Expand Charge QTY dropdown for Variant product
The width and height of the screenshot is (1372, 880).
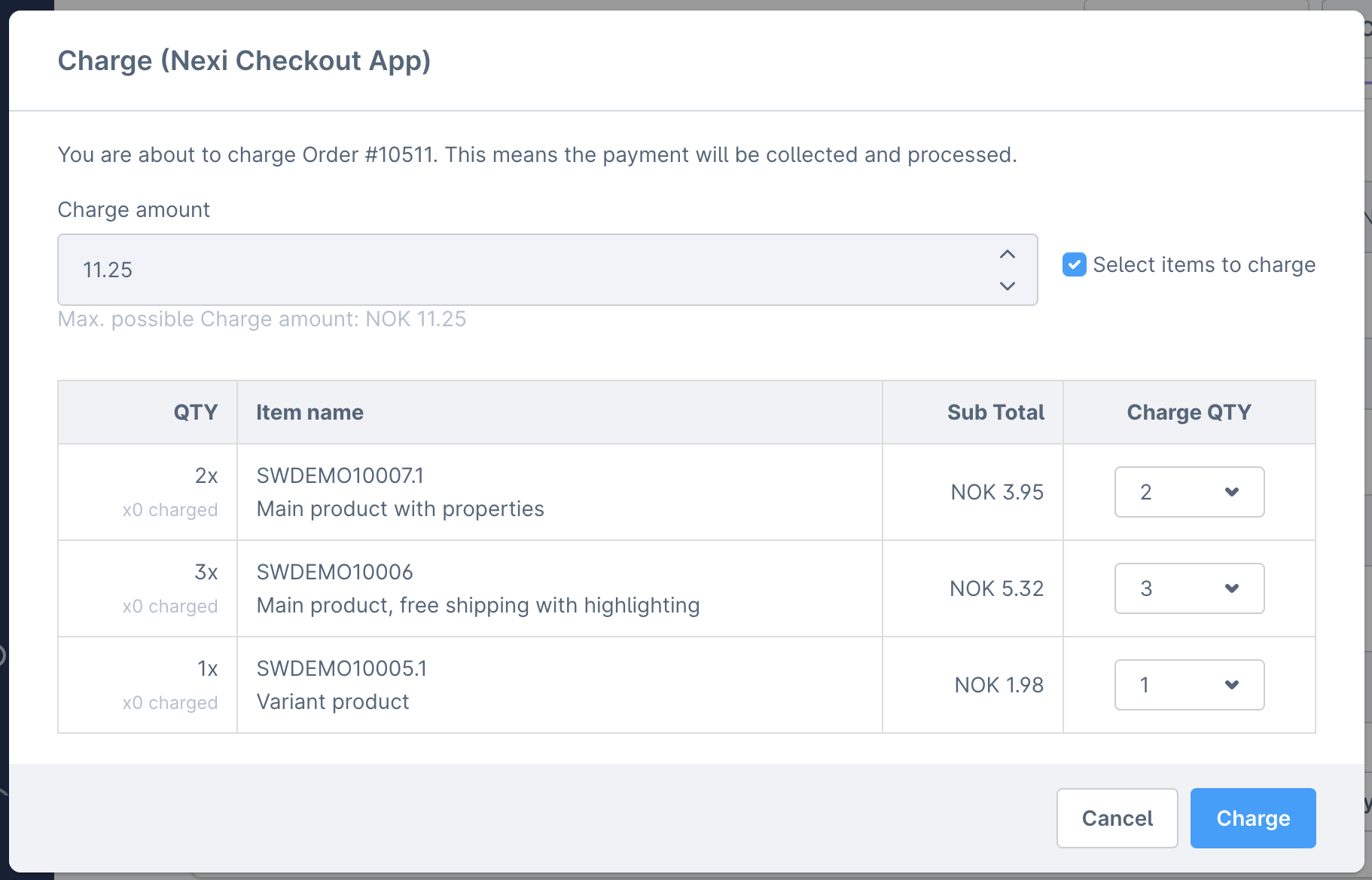[x=1189, y=685]
